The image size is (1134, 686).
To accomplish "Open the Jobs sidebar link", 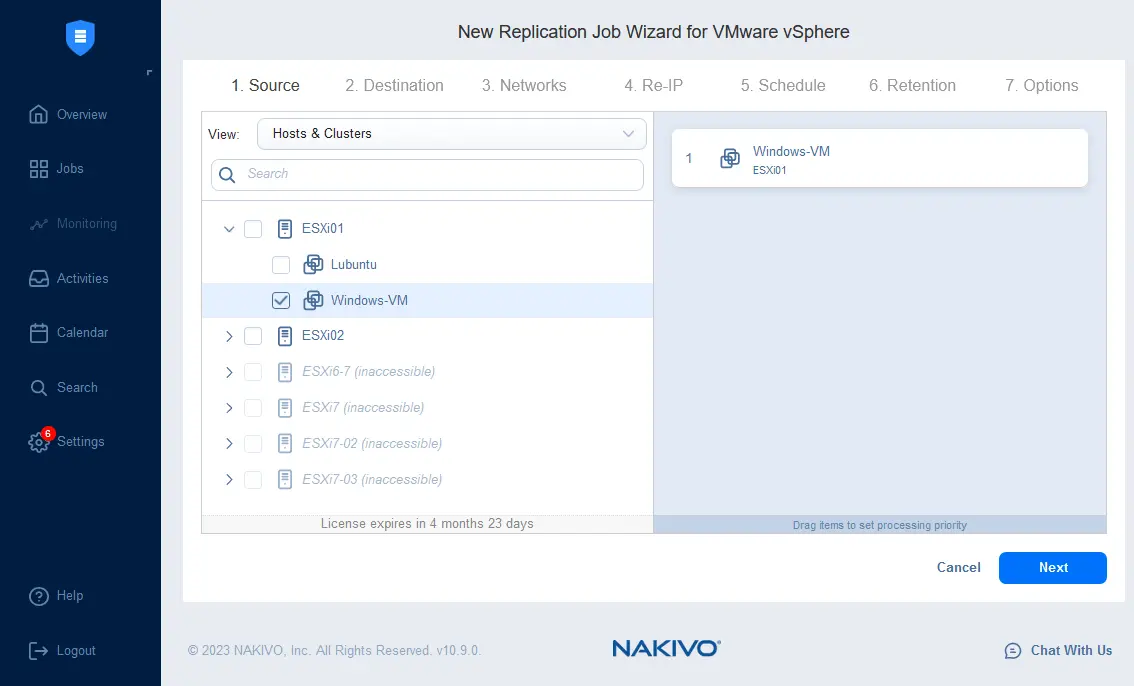I will (x=70, y=168).
